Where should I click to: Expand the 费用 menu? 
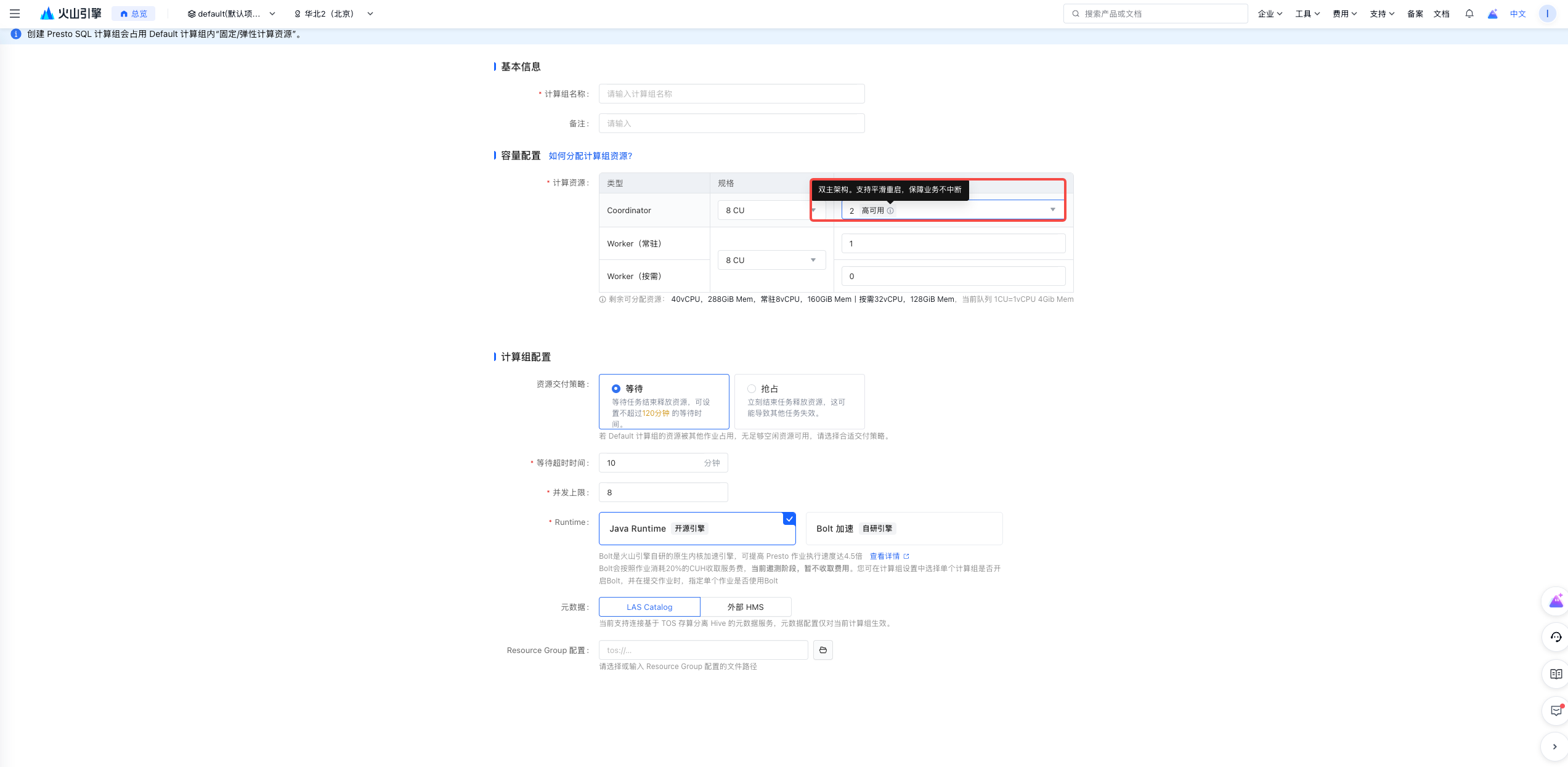coord(1345,14)
